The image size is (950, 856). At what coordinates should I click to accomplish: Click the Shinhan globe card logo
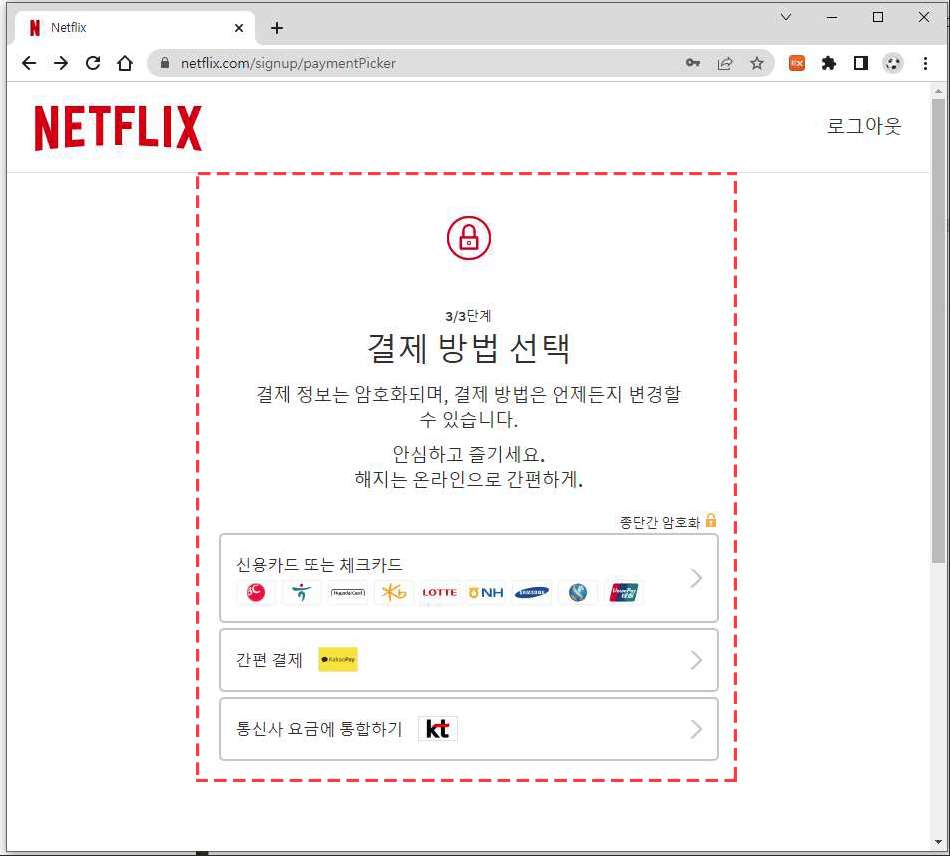click(x=578, y=592)
